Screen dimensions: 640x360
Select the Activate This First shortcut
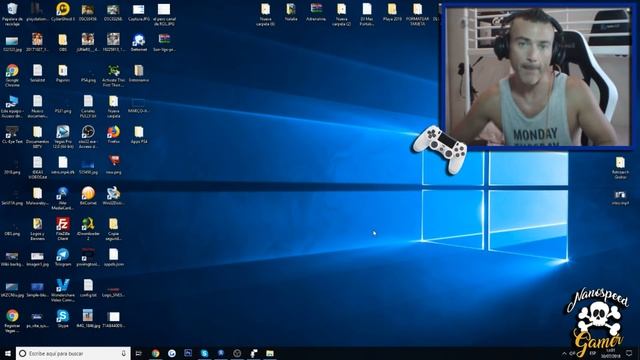tap(113, 76)
